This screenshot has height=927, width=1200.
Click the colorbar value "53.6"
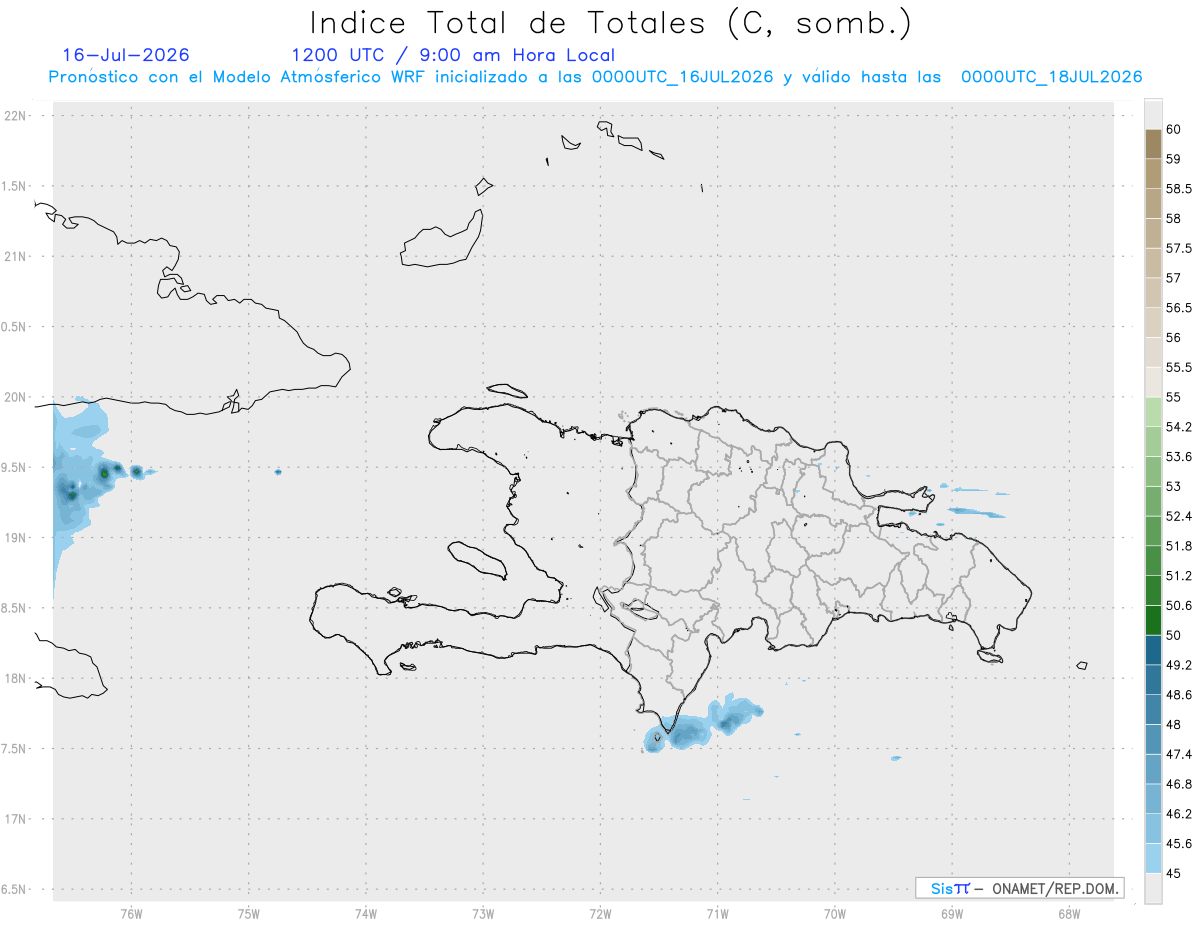pyautogui.click(x=1179, y=457)
